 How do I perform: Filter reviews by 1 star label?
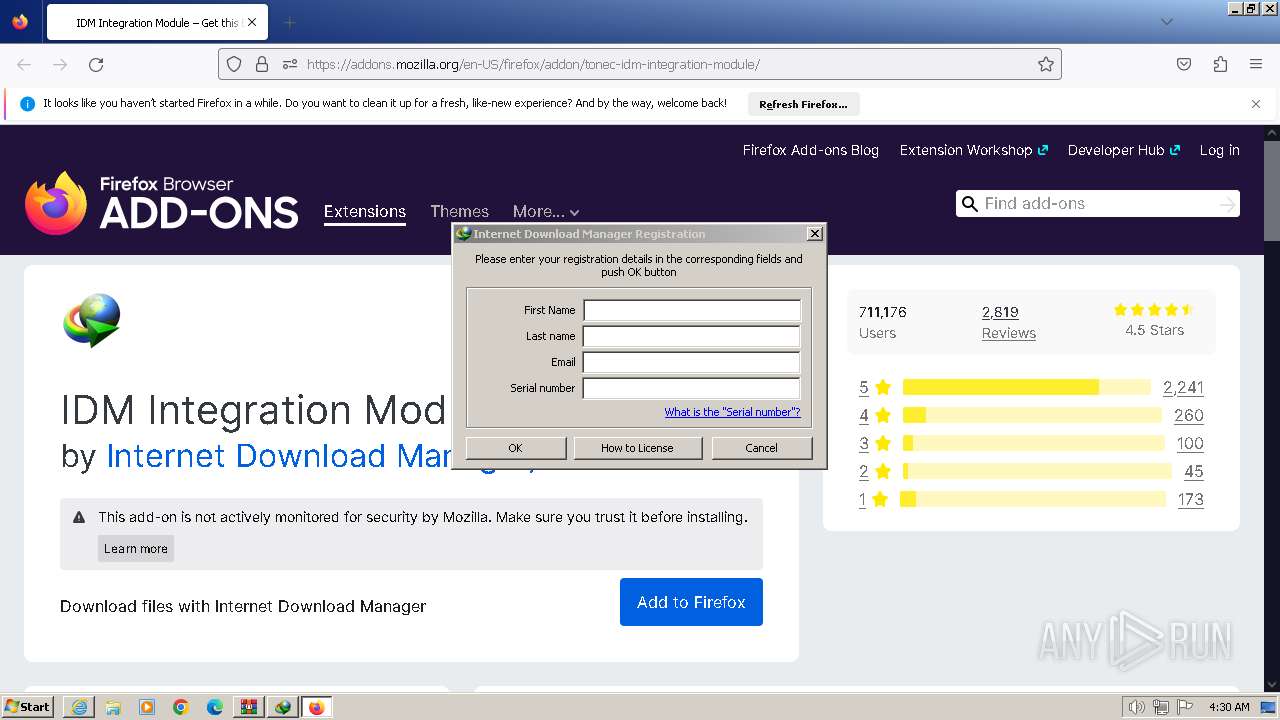pos(873,499)
